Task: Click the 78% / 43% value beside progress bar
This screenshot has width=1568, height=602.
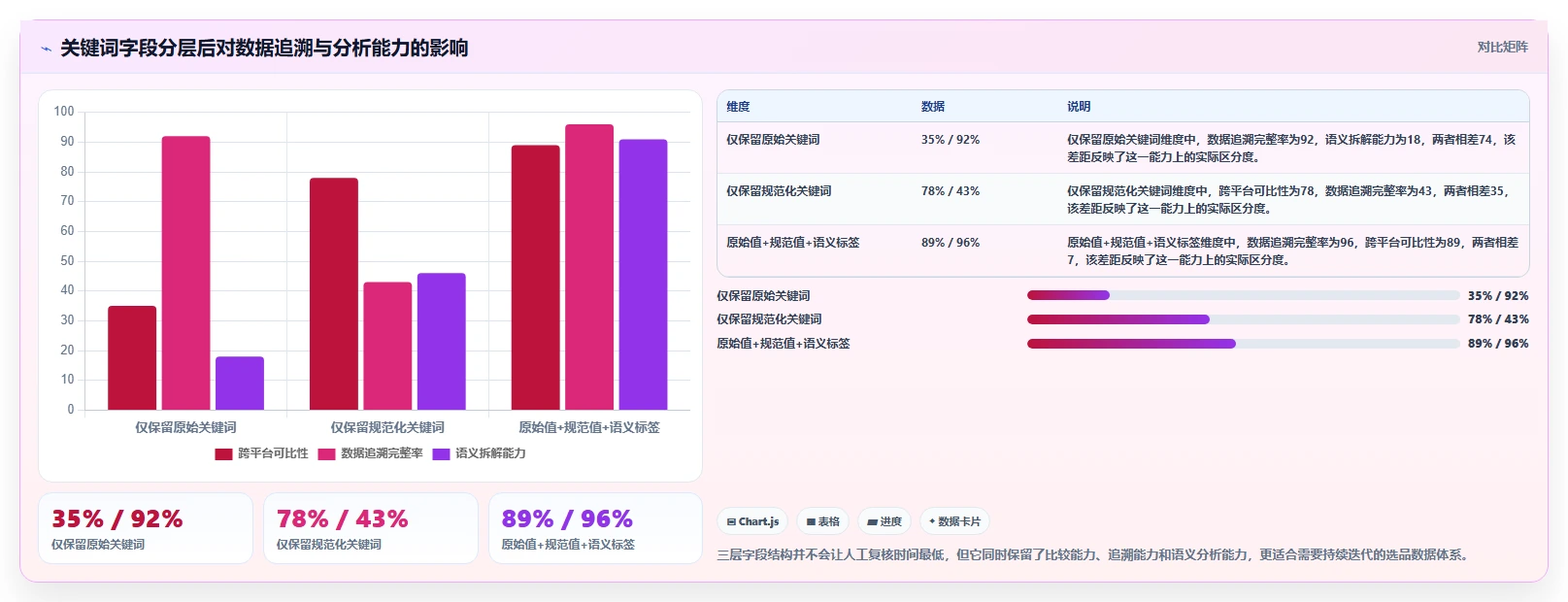Action: click(1498, 319)
